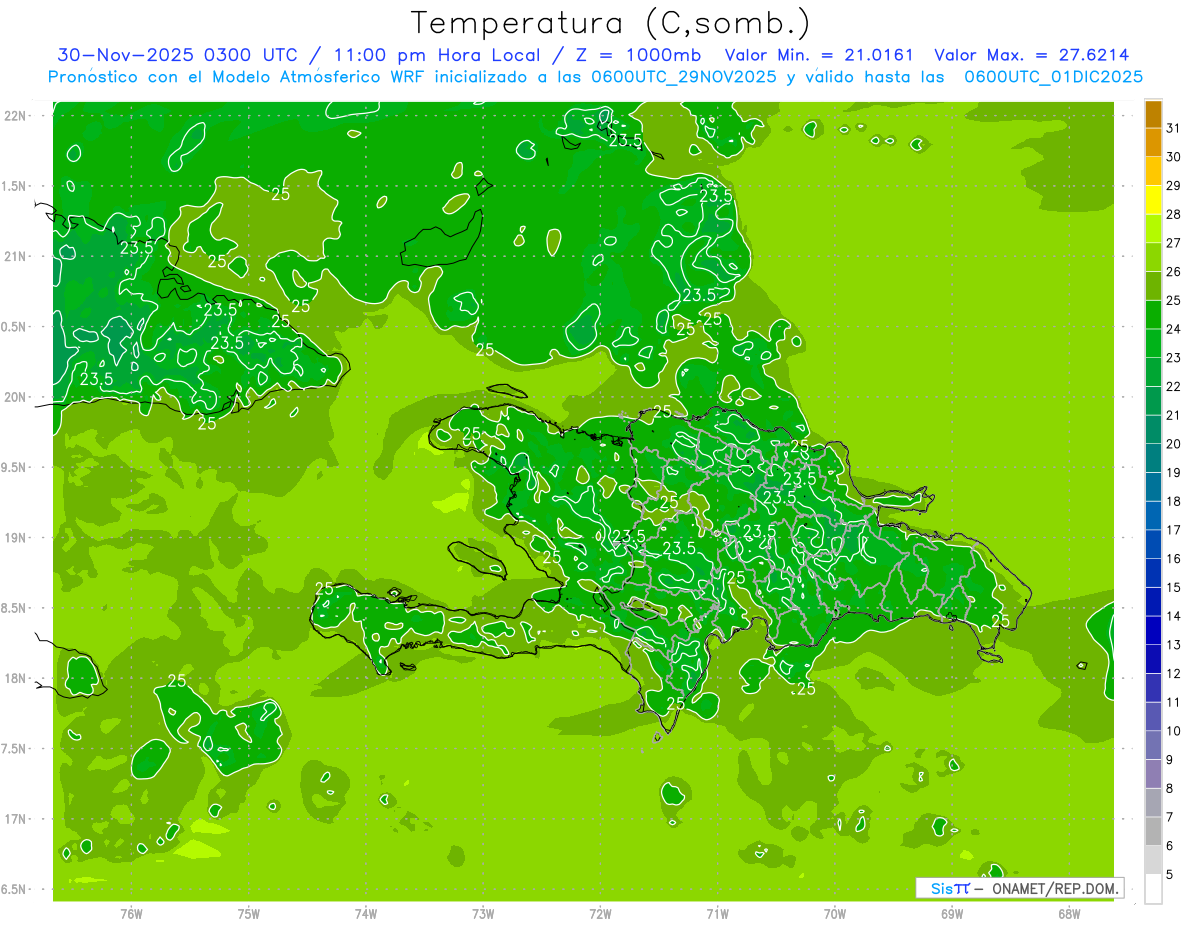1200x927 pixels.
Task: Click the '75W' longitude axis label
Action: coord(249,914)
